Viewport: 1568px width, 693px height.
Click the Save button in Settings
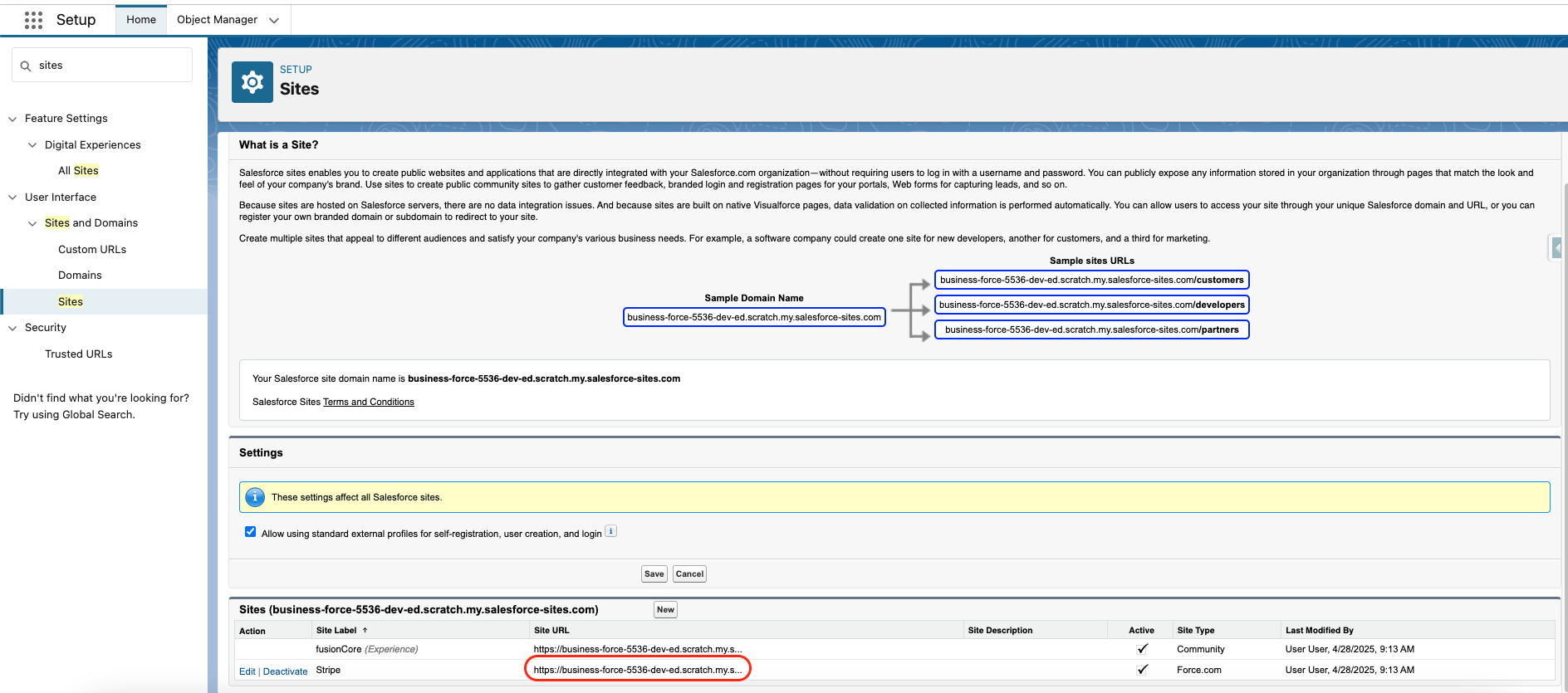coord(654,574)
